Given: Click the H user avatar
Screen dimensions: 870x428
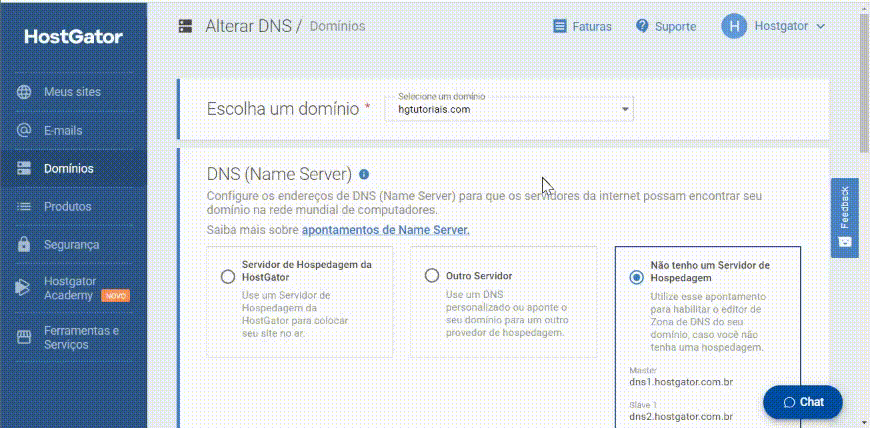Looking at the screenshot, I should pos(734,26).
